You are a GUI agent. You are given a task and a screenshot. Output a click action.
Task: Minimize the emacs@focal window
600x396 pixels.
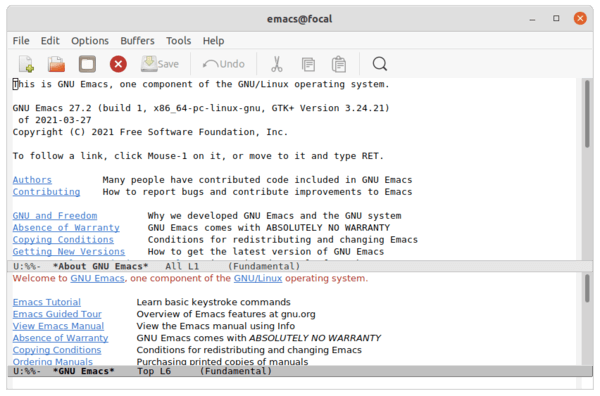point(532,19)
